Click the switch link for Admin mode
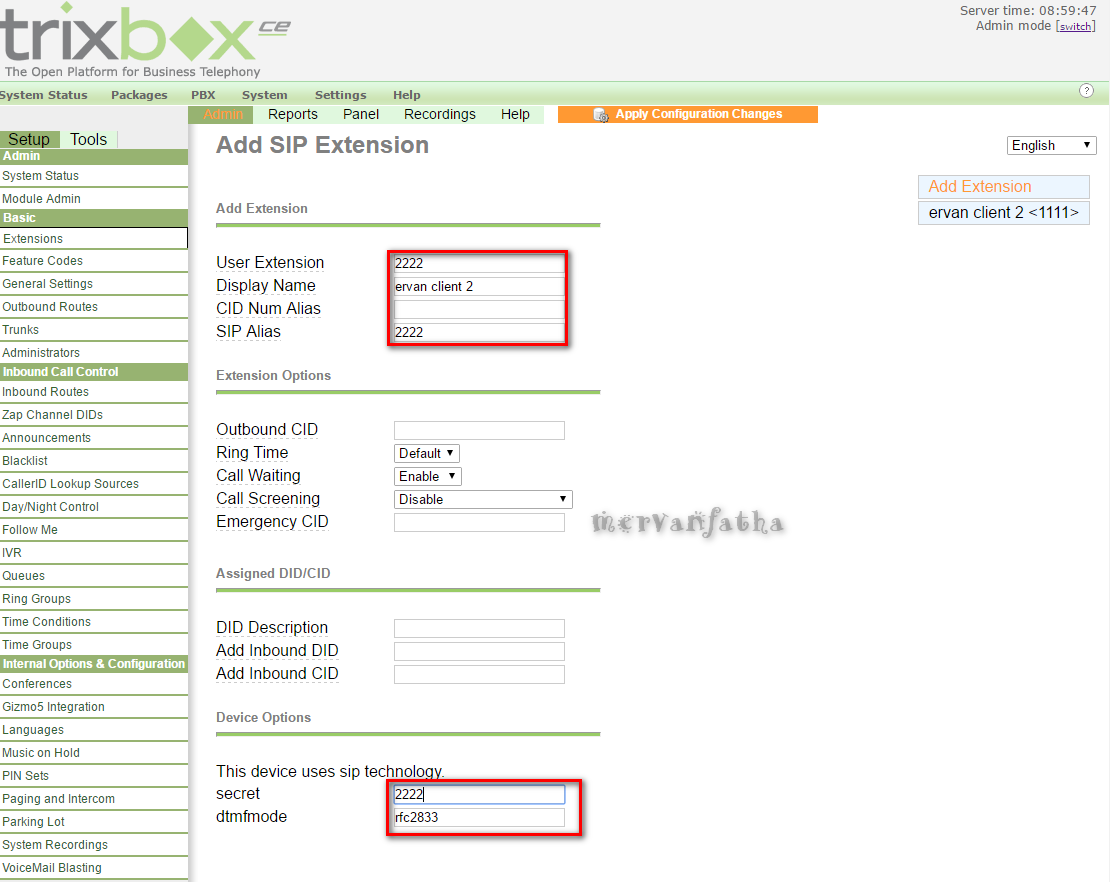The image size is (1110, 882). pos(1075,26)
